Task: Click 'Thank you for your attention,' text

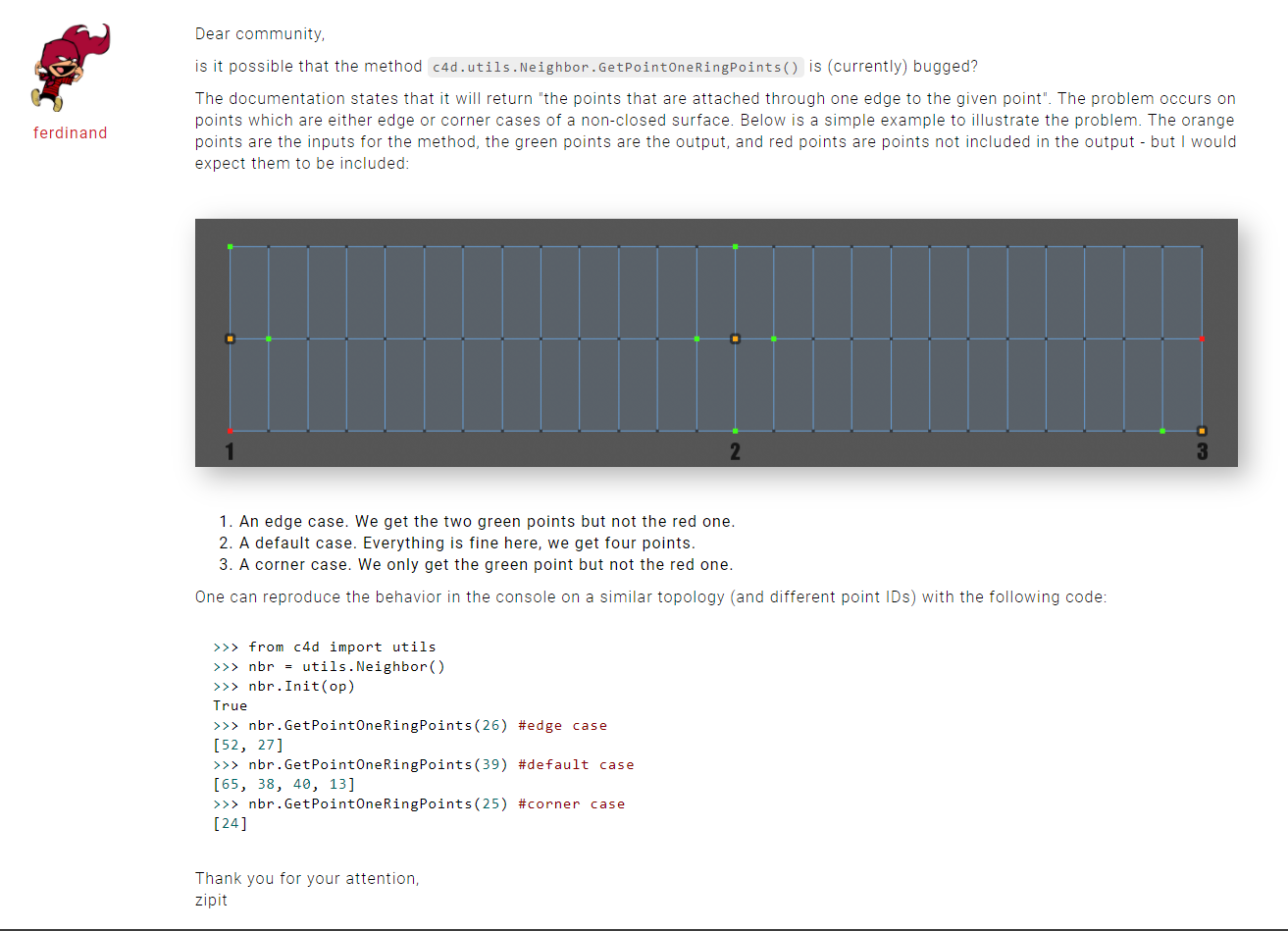Action: pyautogui.click(x=307, y=878)
